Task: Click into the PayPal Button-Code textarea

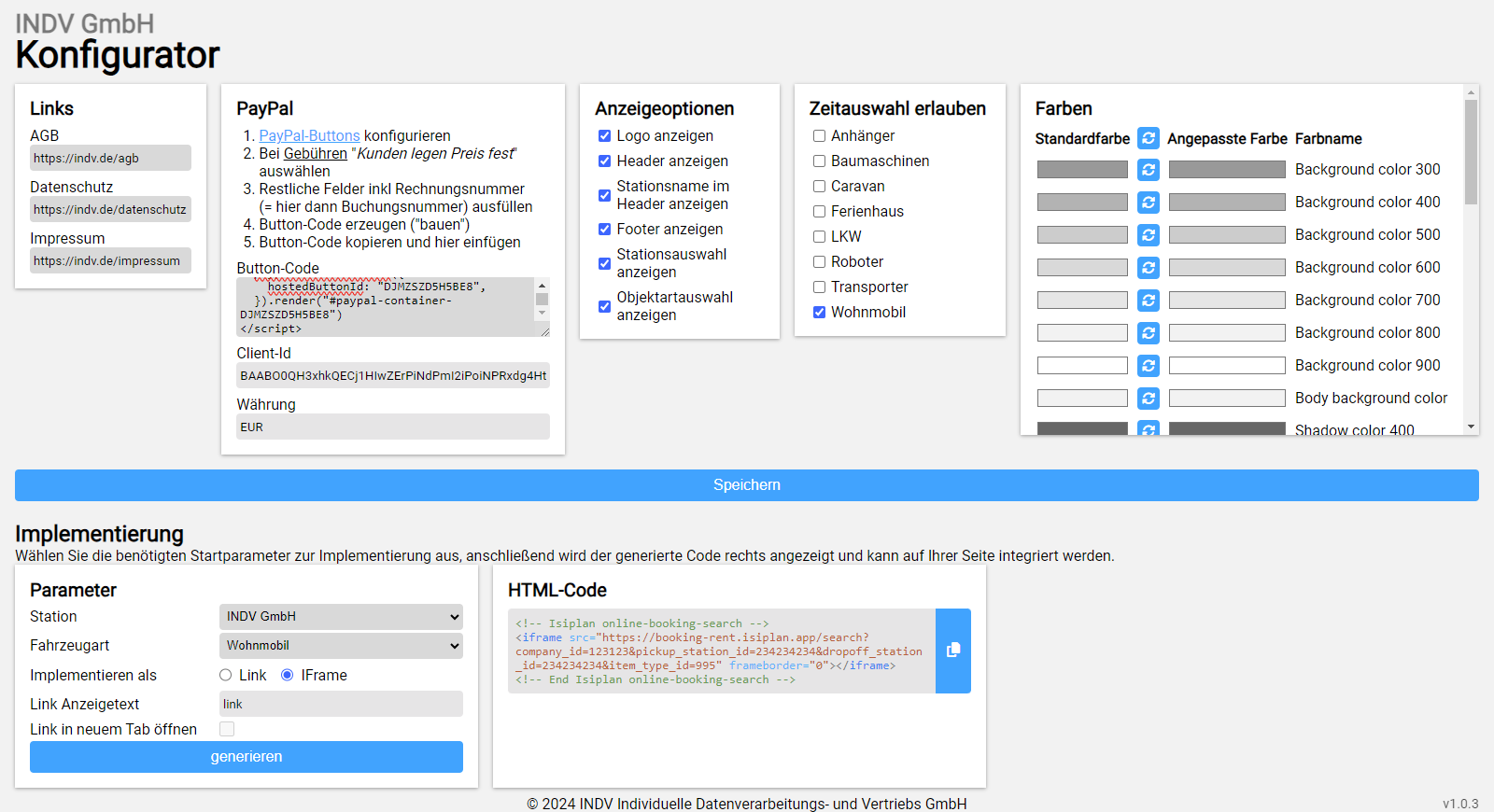Action: coord(386,307)
